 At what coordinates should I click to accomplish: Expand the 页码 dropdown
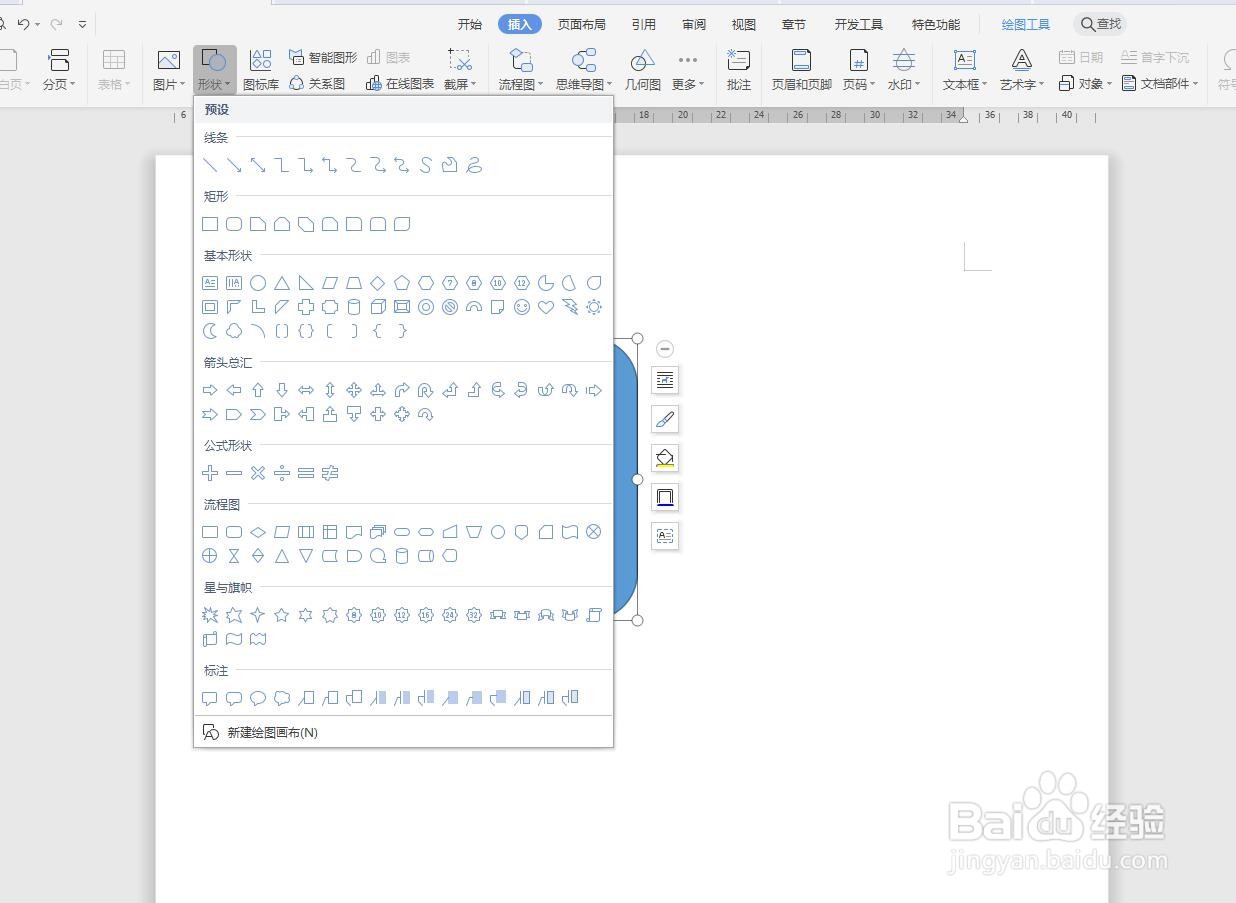click(x=859, y=70)
